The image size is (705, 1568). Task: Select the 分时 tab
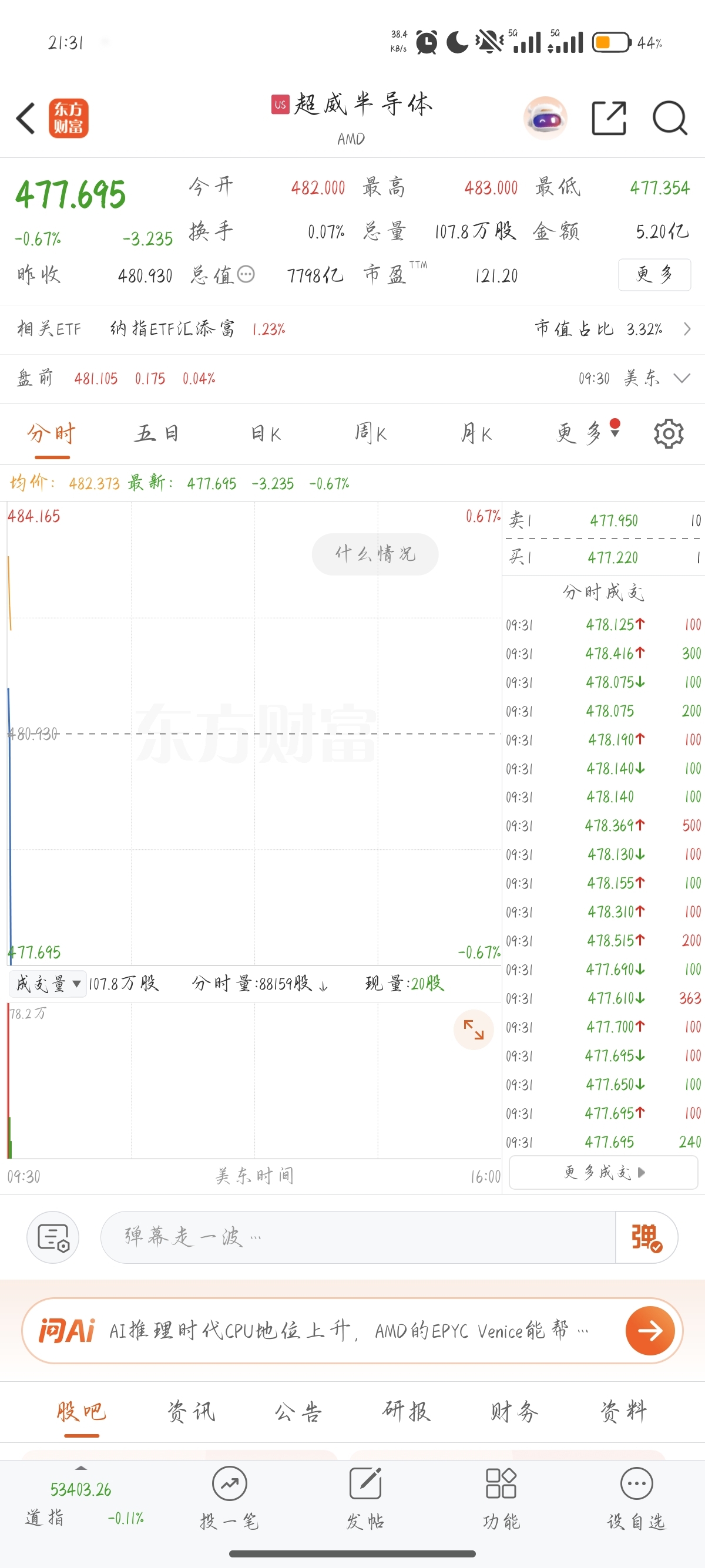tap(52, 433)
